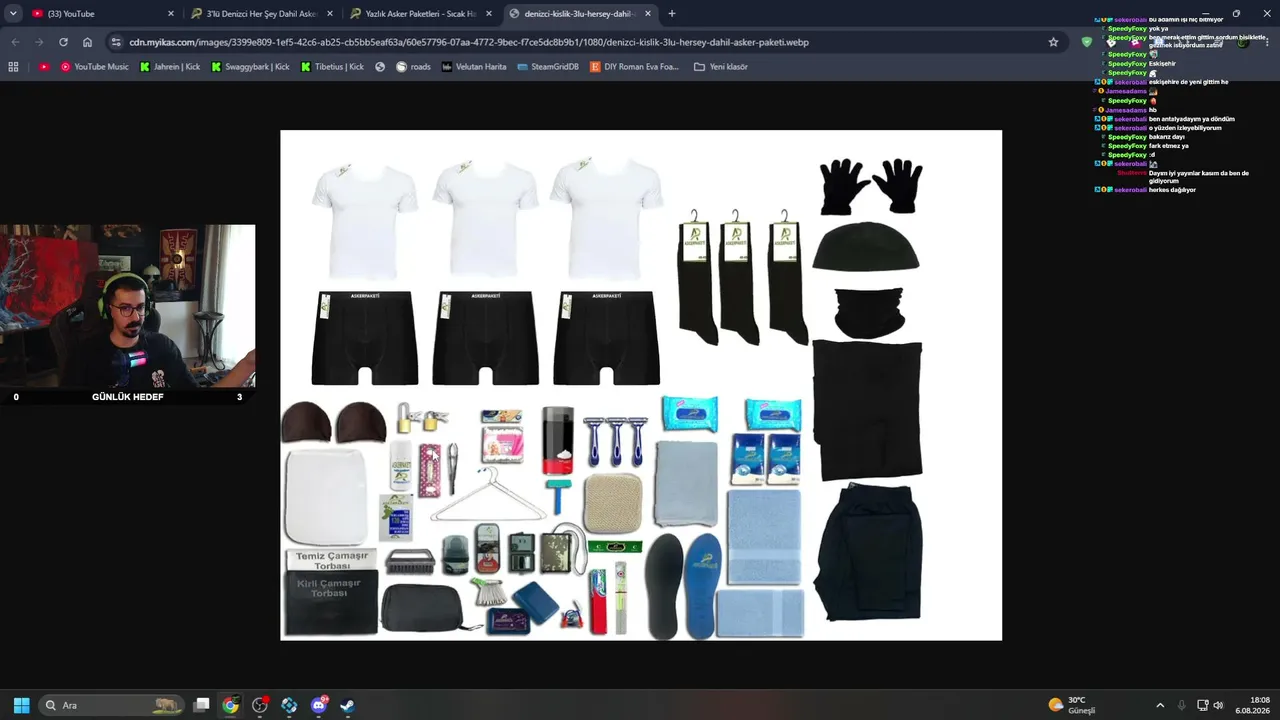The width and height of the screenshot is (1280, 720).
Task: Open the green shield extension
Action: (1087, 42)
